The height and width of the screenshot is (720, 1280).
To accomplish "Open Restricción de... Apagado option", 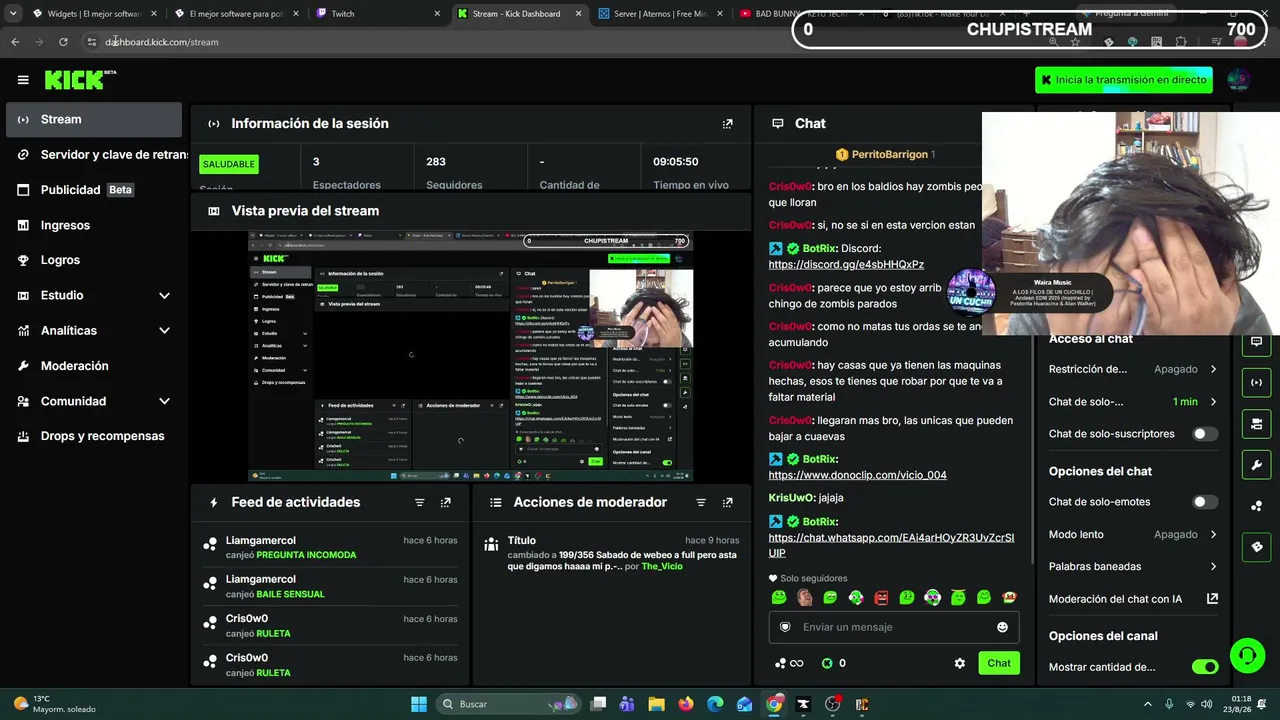I will [1133, 369].
